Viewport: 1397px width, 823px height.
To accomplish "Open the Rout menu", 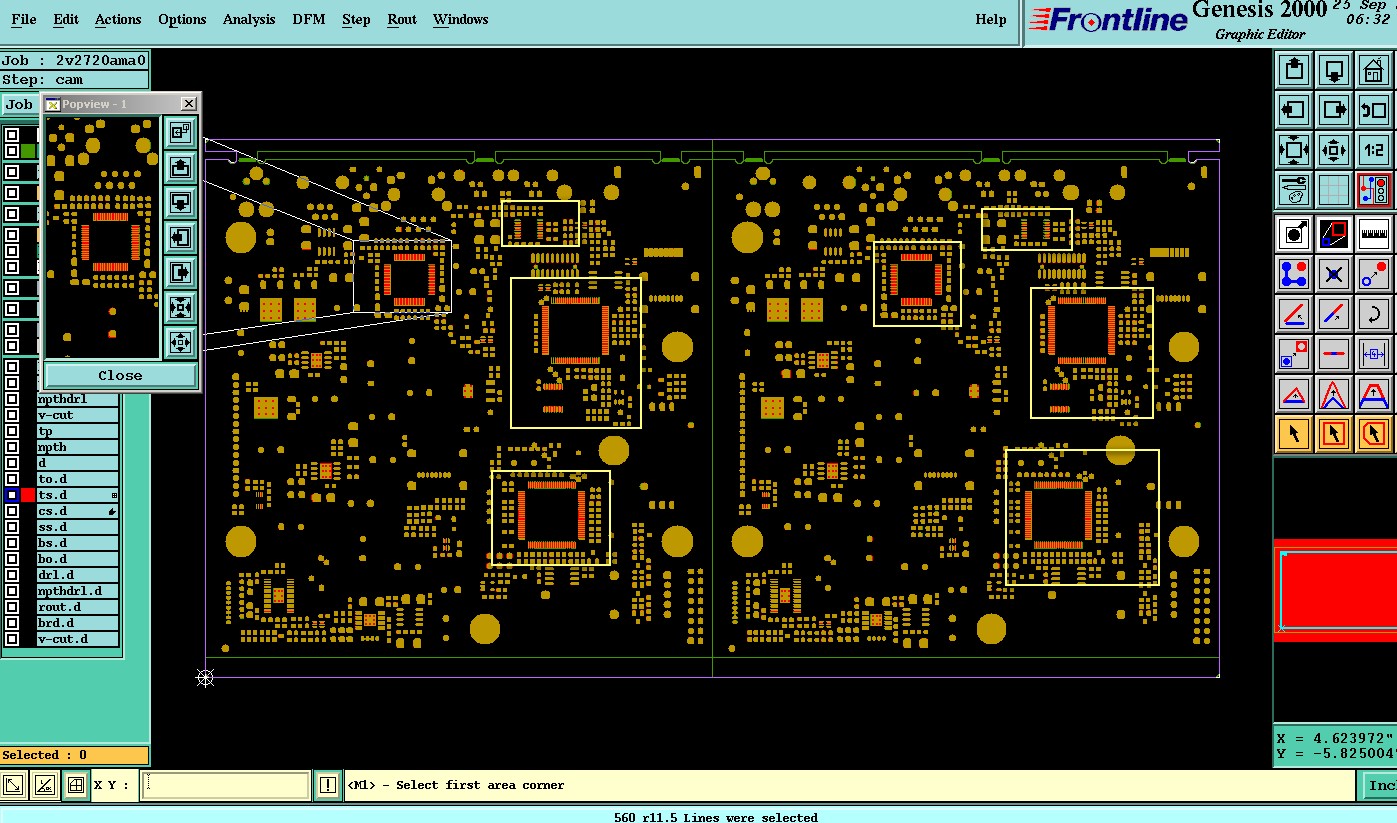I will point(402,19).
